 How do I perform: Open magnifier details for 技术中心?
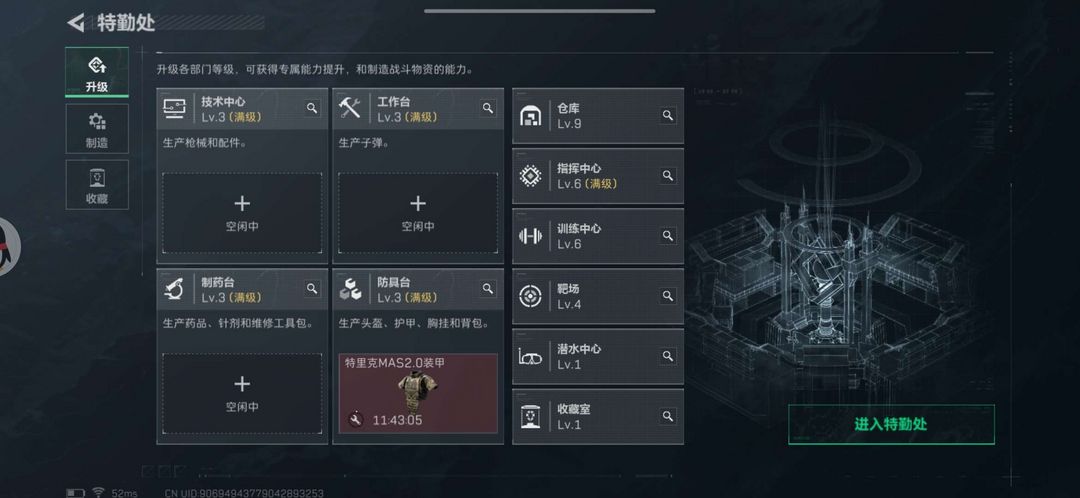coord(312,108)
